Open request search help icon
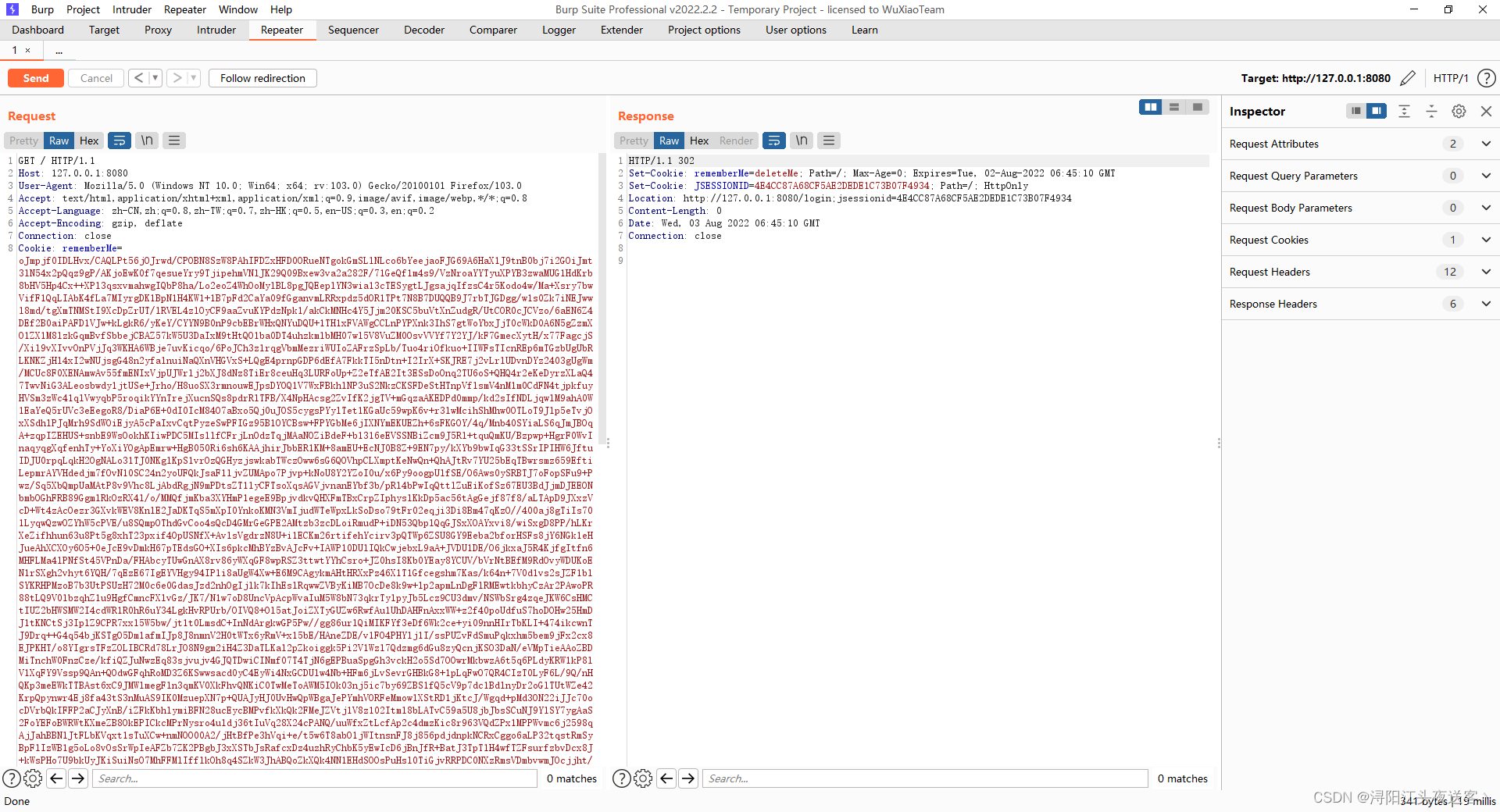 pyautogui.click(x=12, y=778)
